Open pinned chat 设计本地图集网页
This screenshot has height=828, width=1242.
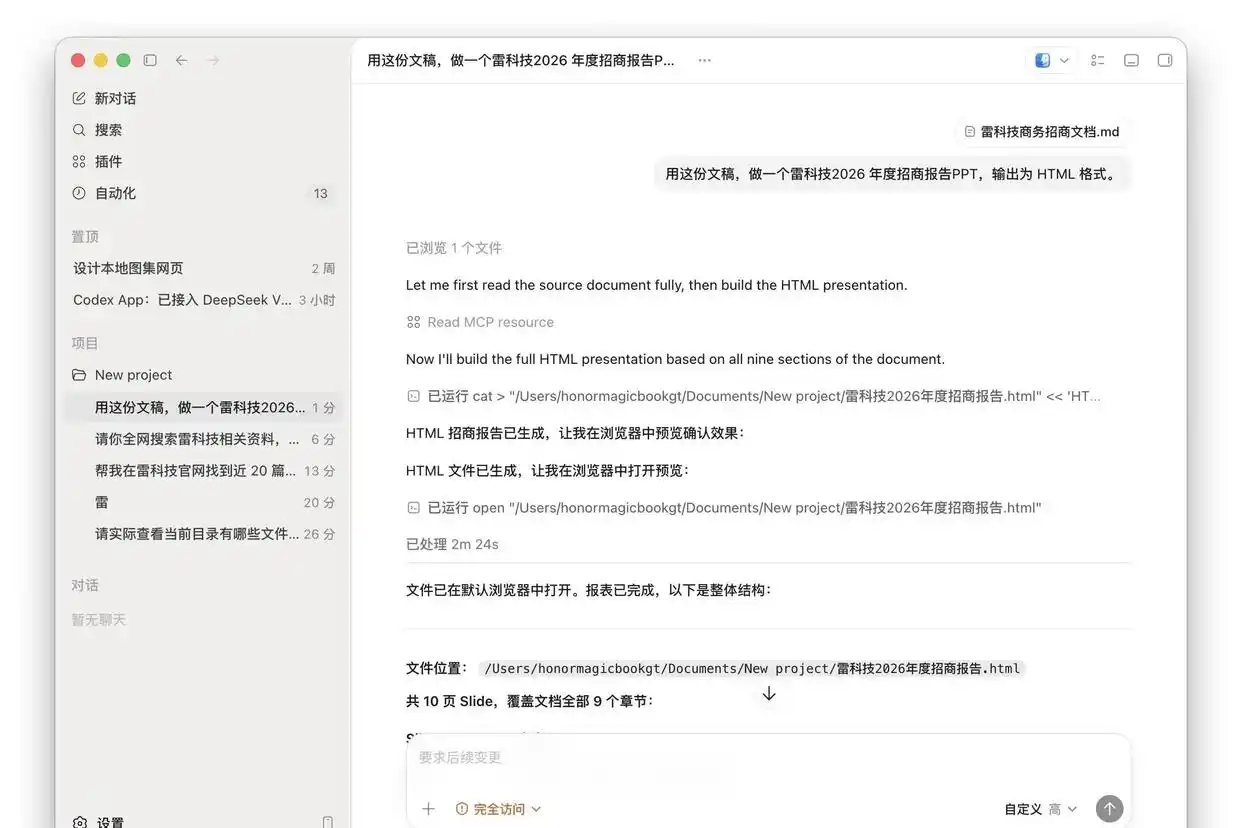(203, 268)
